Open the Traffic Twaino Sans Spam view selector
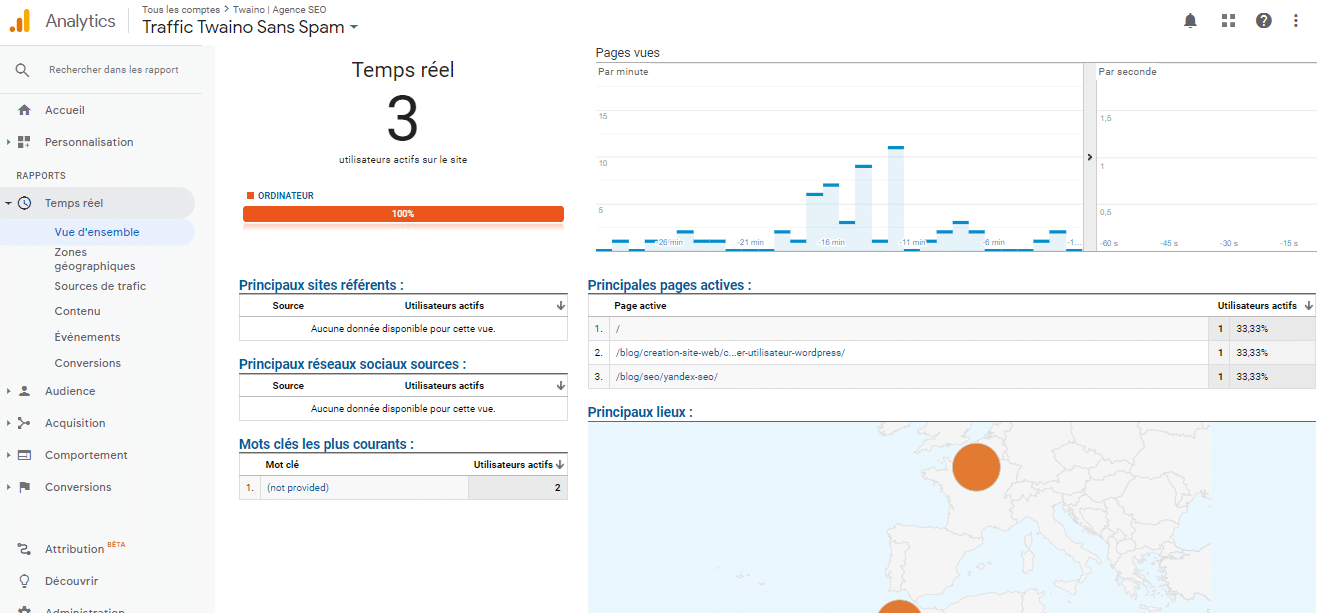Image resolution: width=1317 pixels, height=613 pixels. pos(250,27)
